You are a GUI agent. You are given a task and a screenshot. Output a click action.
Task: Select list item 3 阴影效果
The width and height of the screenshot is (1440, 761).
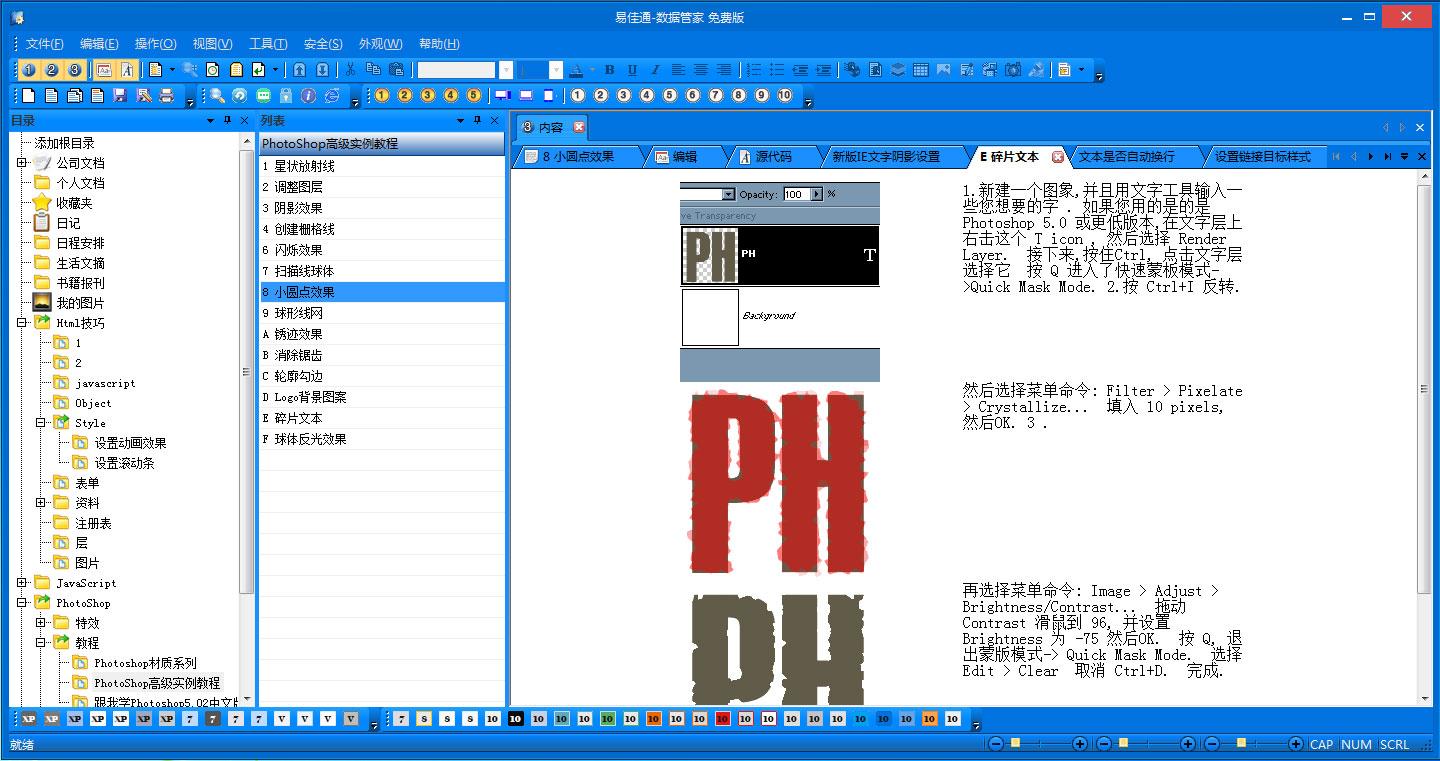coord(382,208)
